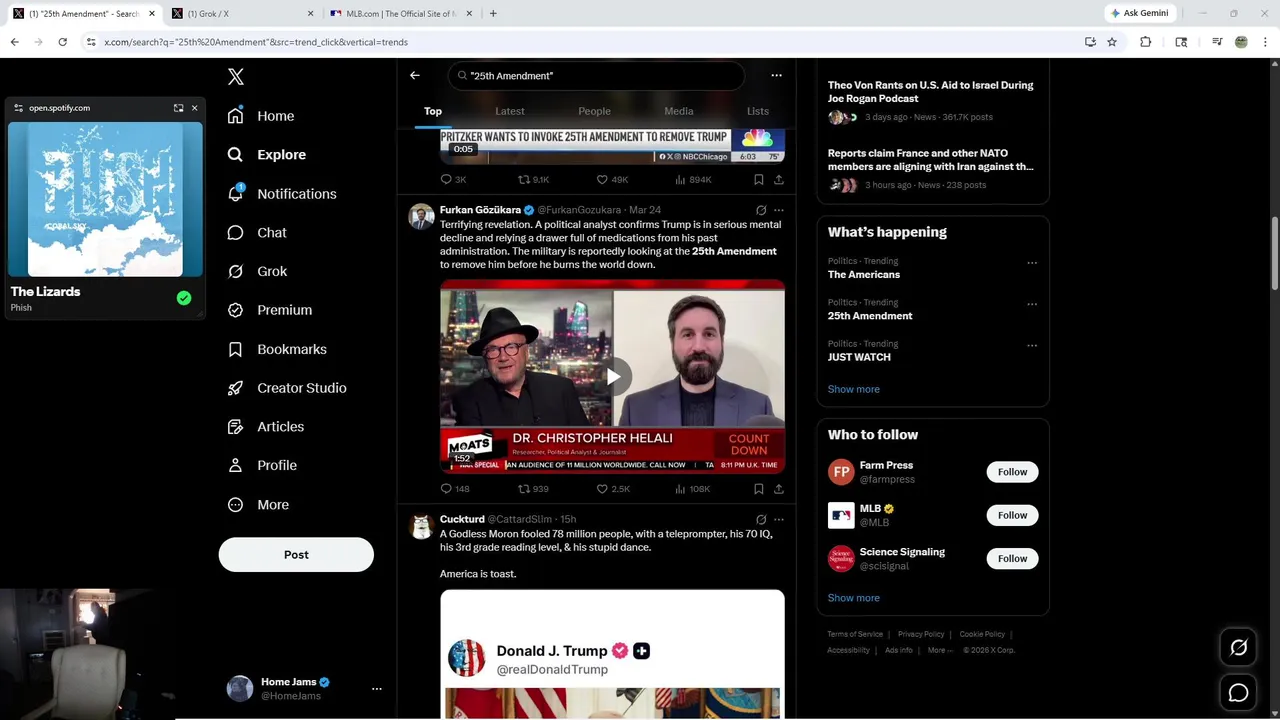The width and height of the screenshot is (1280, 720).
Task: Open Theo Von Rants news story
Action: (x=931, y=92)
